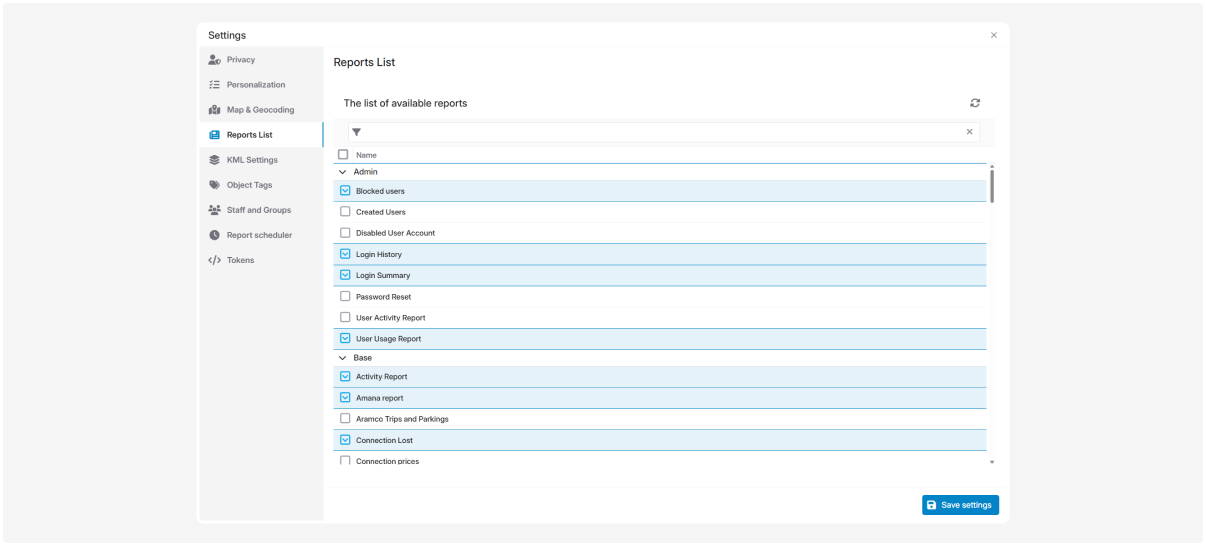This screenshot has width=1206, height=546.
Task: Check the Password Reset report
Action: pos(345,297)
